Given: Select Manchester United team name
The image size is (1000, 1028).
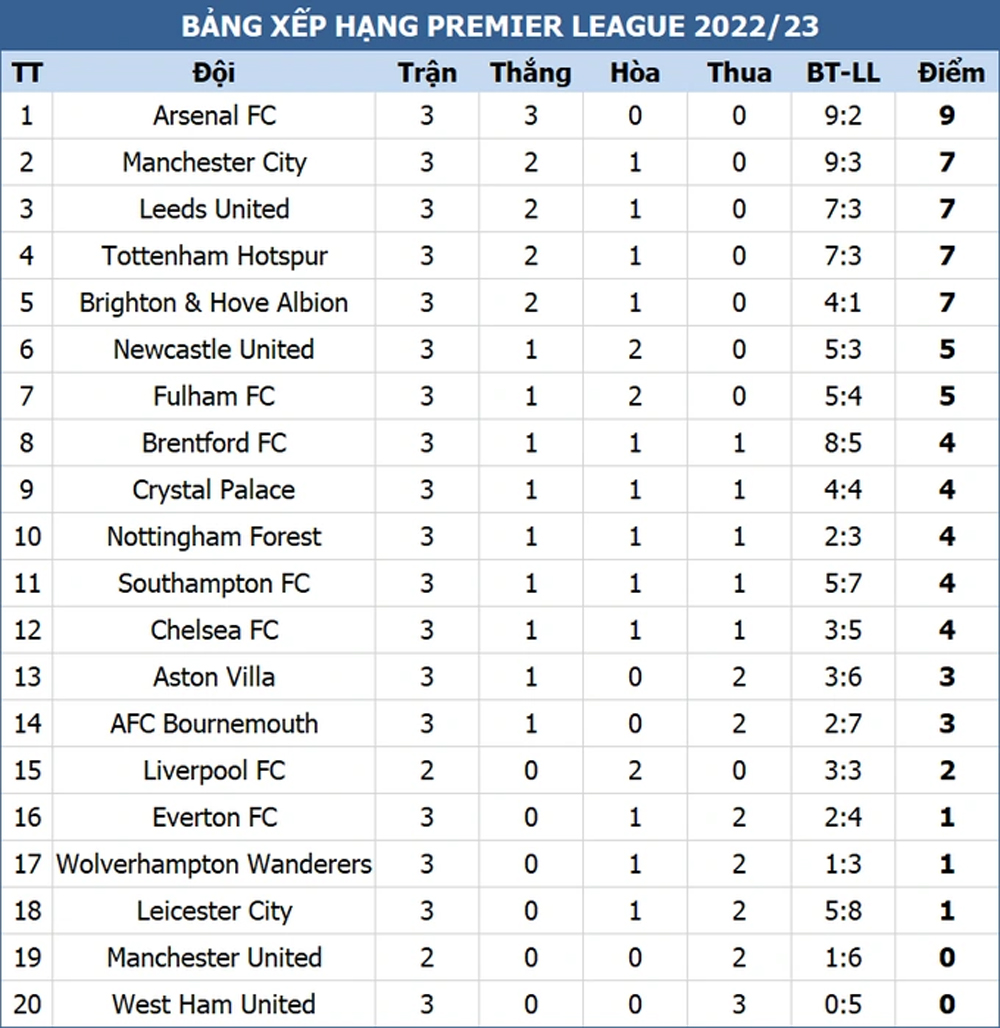Looking at the screenshot, I should coord(214,958).
